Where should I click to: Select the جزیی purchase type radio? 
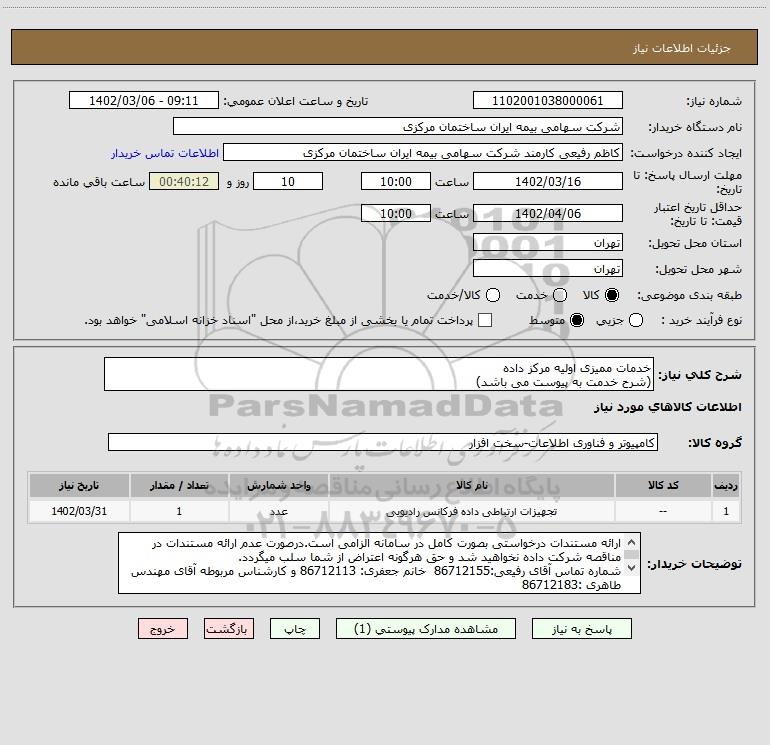635,320
